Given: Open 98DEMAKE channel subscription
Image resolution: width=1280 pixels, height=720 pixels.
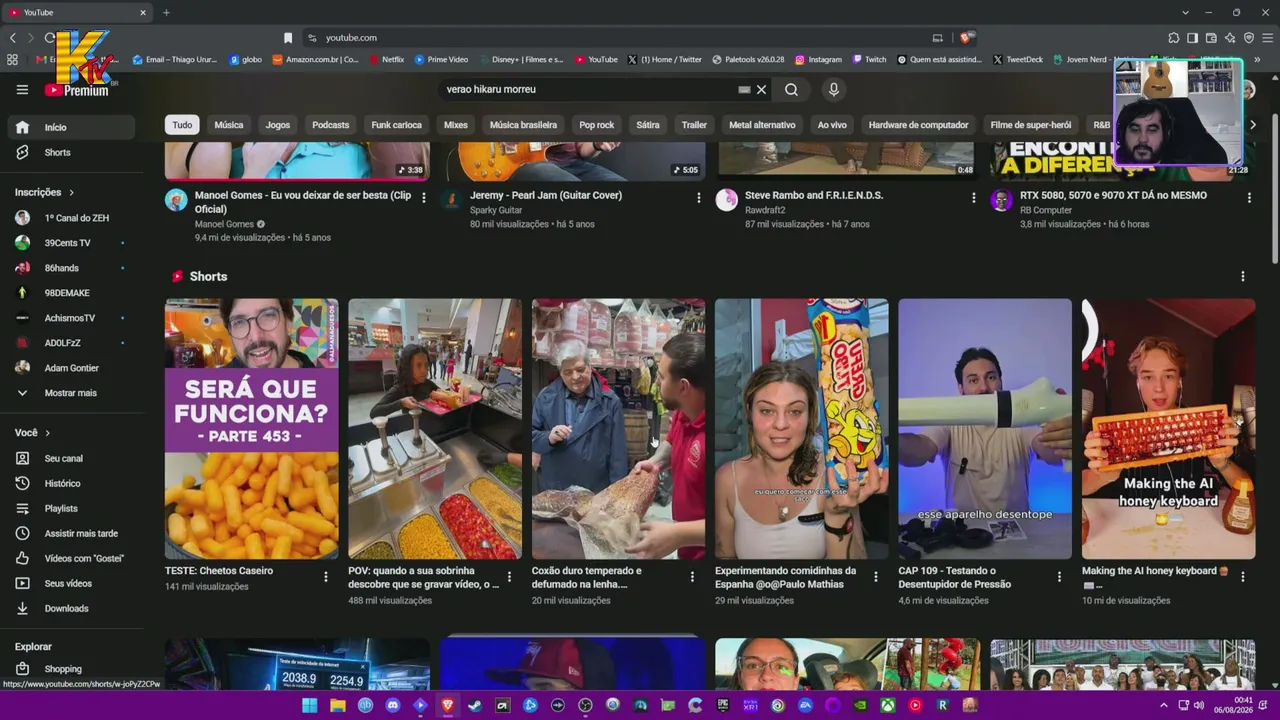Looking at the screenshot, I should click(x=68, y=293).
